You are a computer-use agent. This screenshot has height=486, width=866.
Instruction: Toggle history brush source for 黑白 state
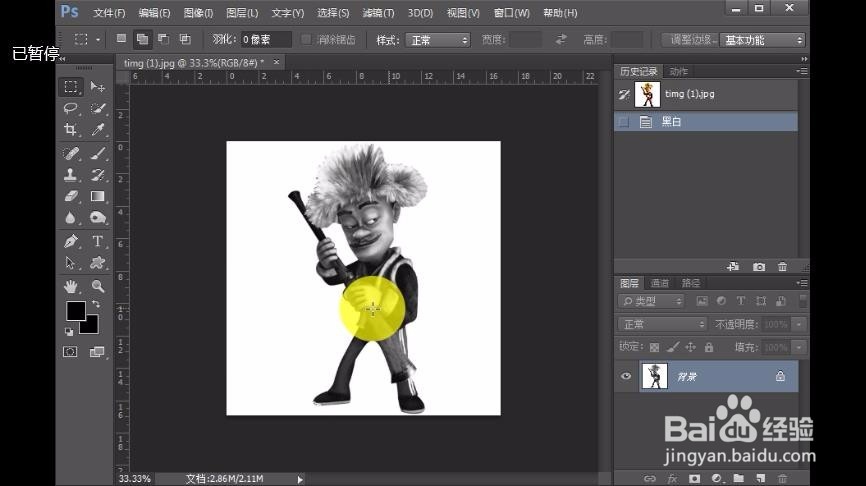click(624, 122)
